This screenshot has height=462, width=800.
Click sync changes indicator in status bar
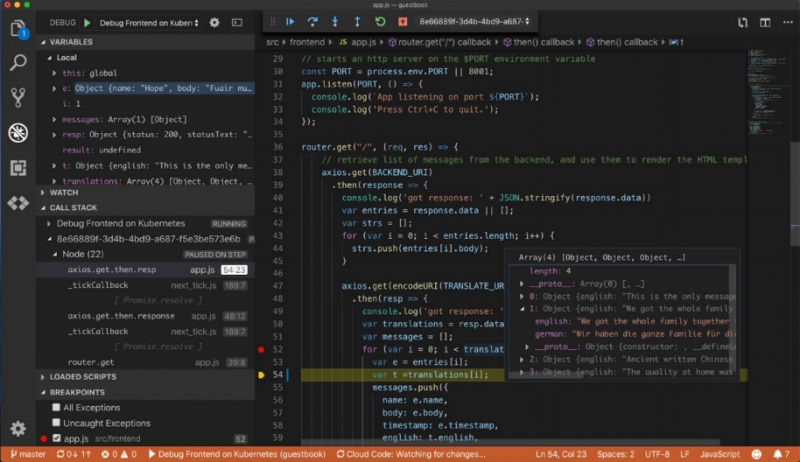point(73,454)
